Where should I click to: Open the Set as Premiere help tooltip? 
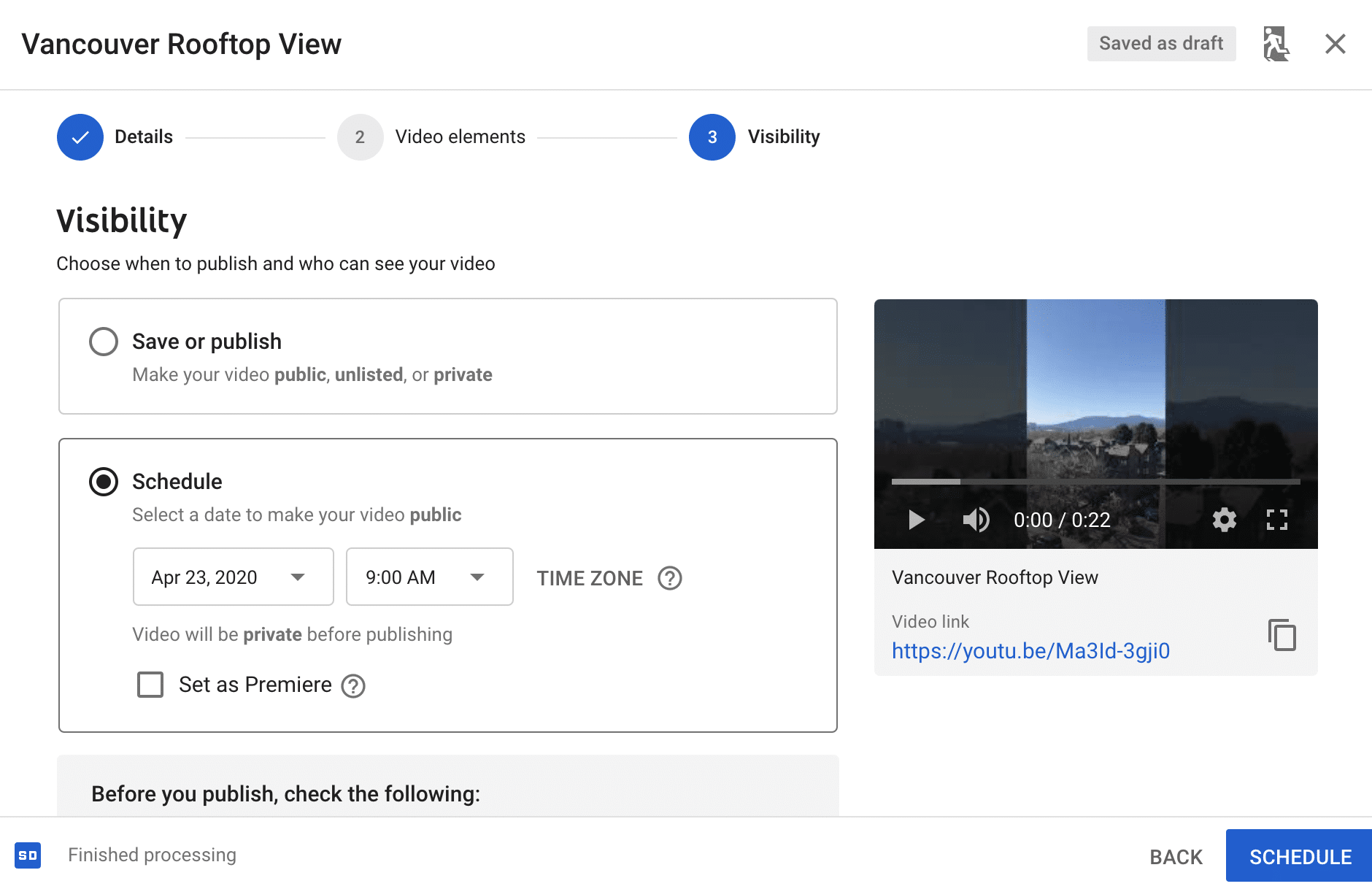[352, 685]
